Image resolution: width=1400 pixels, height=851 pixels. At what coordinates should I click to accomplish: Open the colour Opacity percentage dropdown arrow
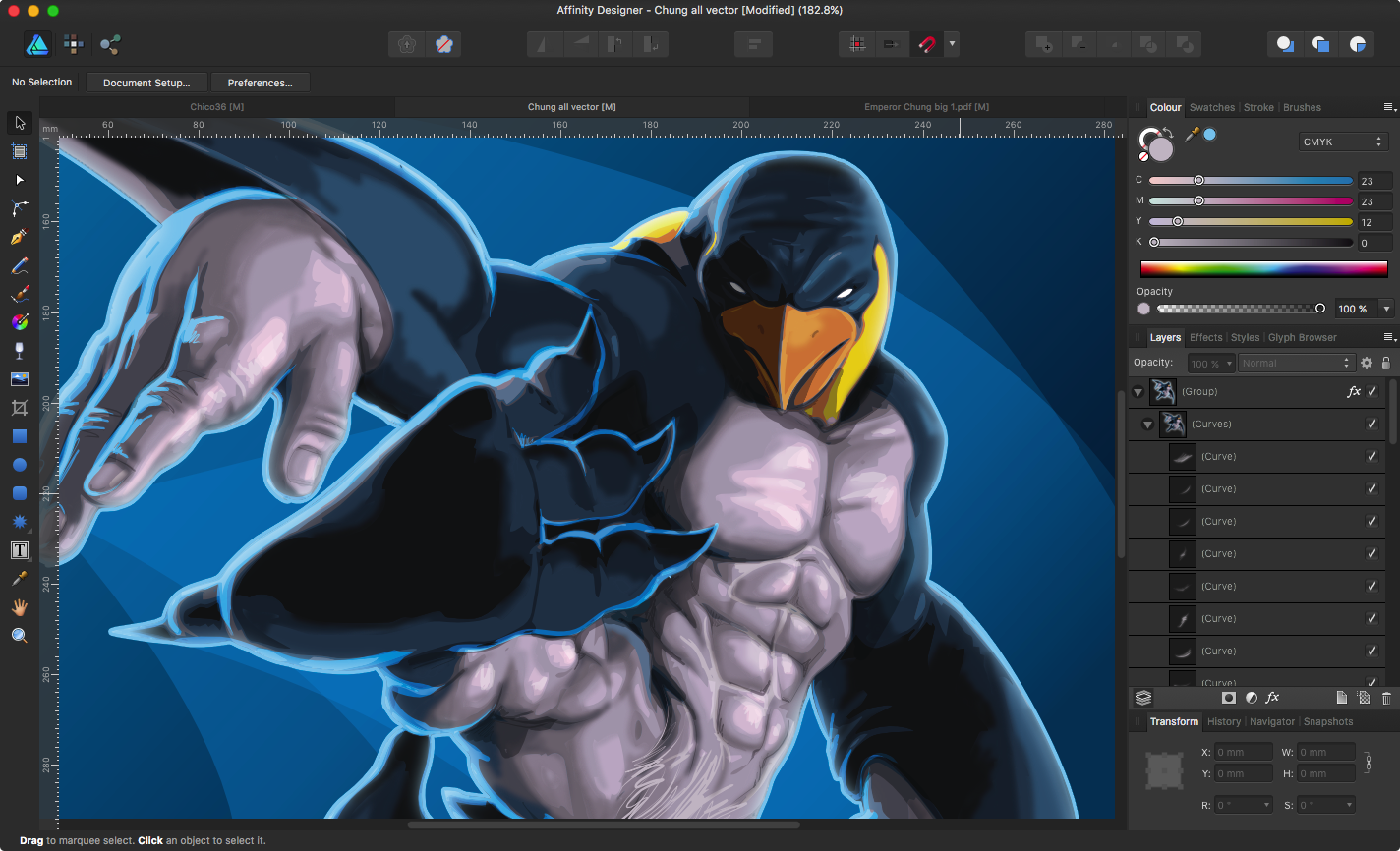(1386, 309)
